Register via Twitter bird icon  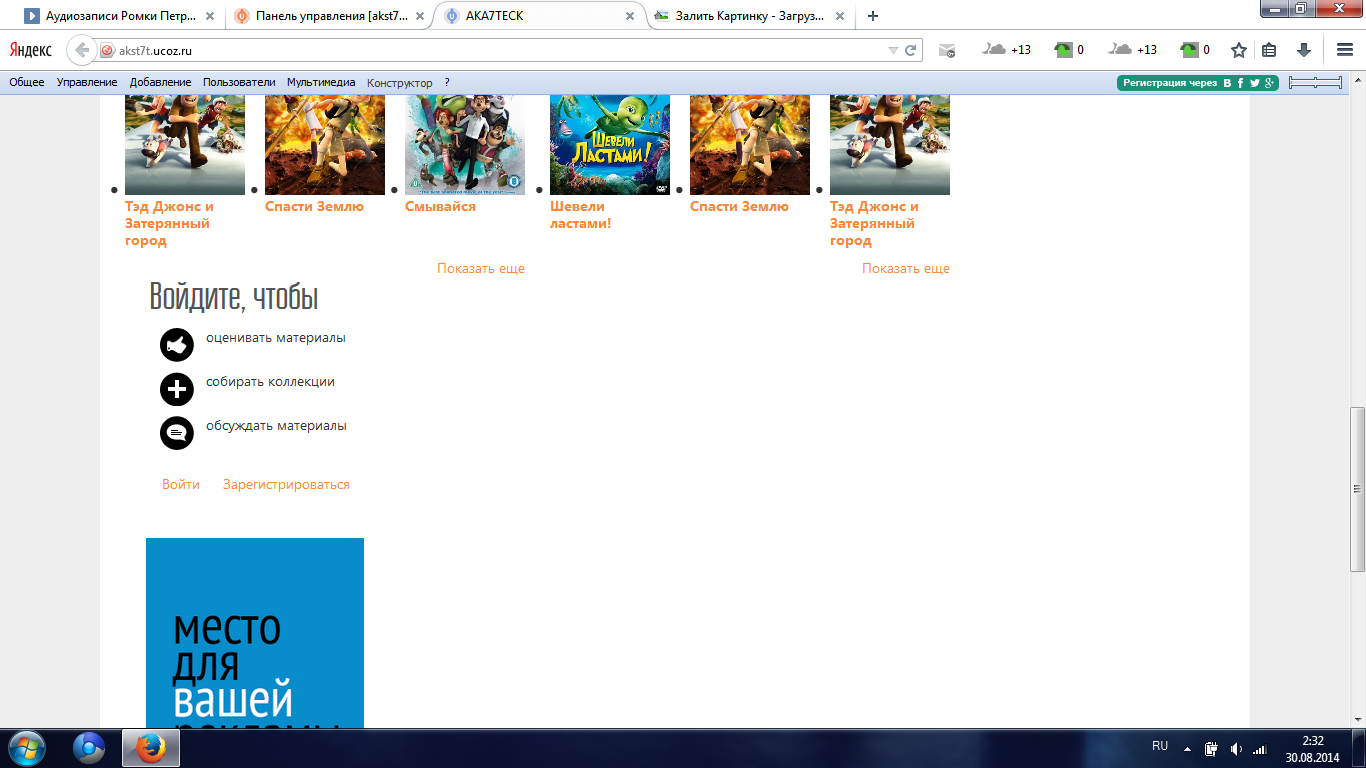(x=1254, y=83)
